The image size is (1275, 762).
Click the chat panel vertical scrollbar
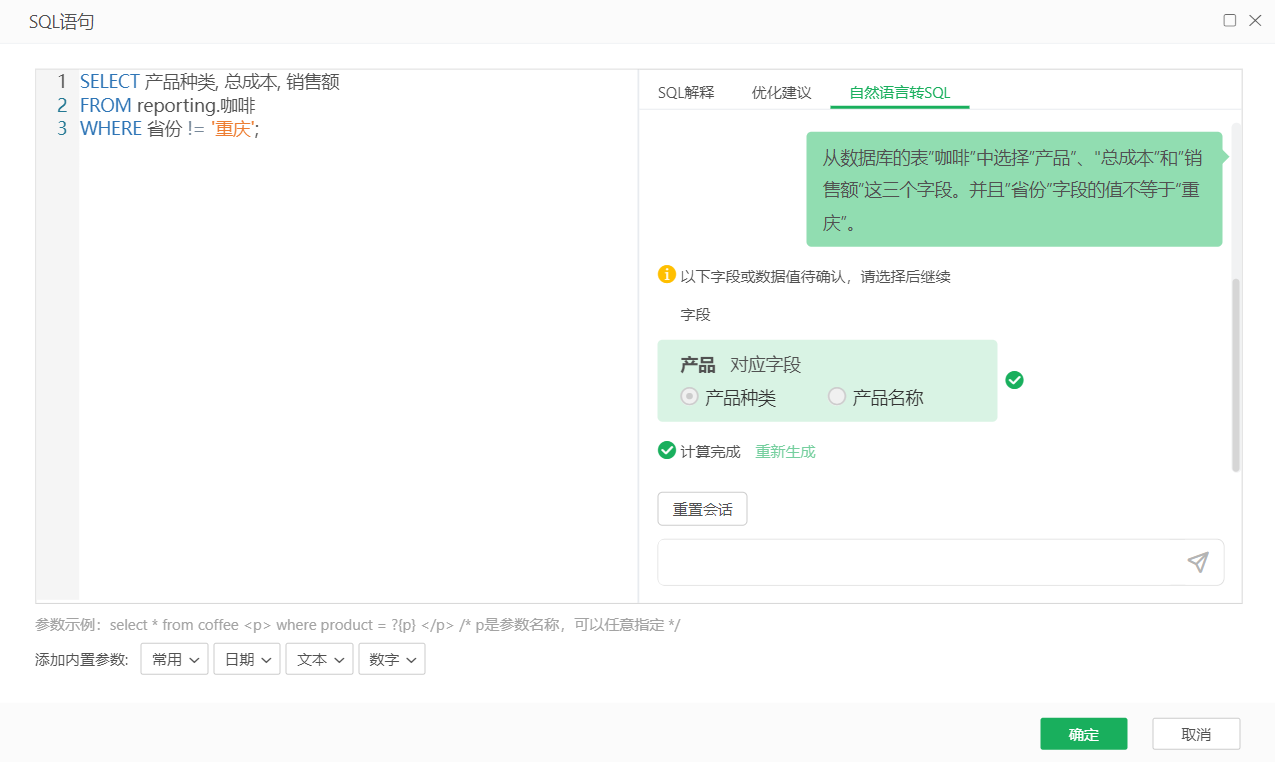[x=1236, y=375]
